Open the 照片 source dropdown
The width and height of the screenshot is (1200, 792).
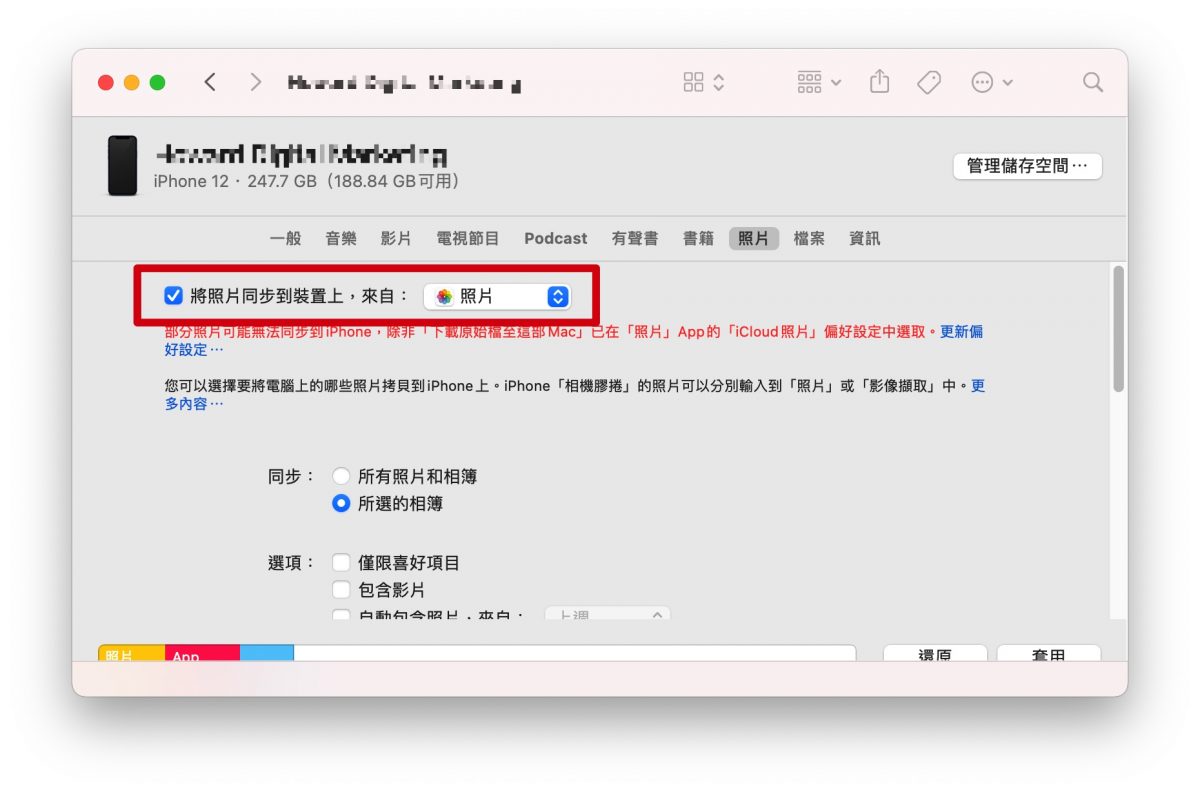tap(497, 296)
